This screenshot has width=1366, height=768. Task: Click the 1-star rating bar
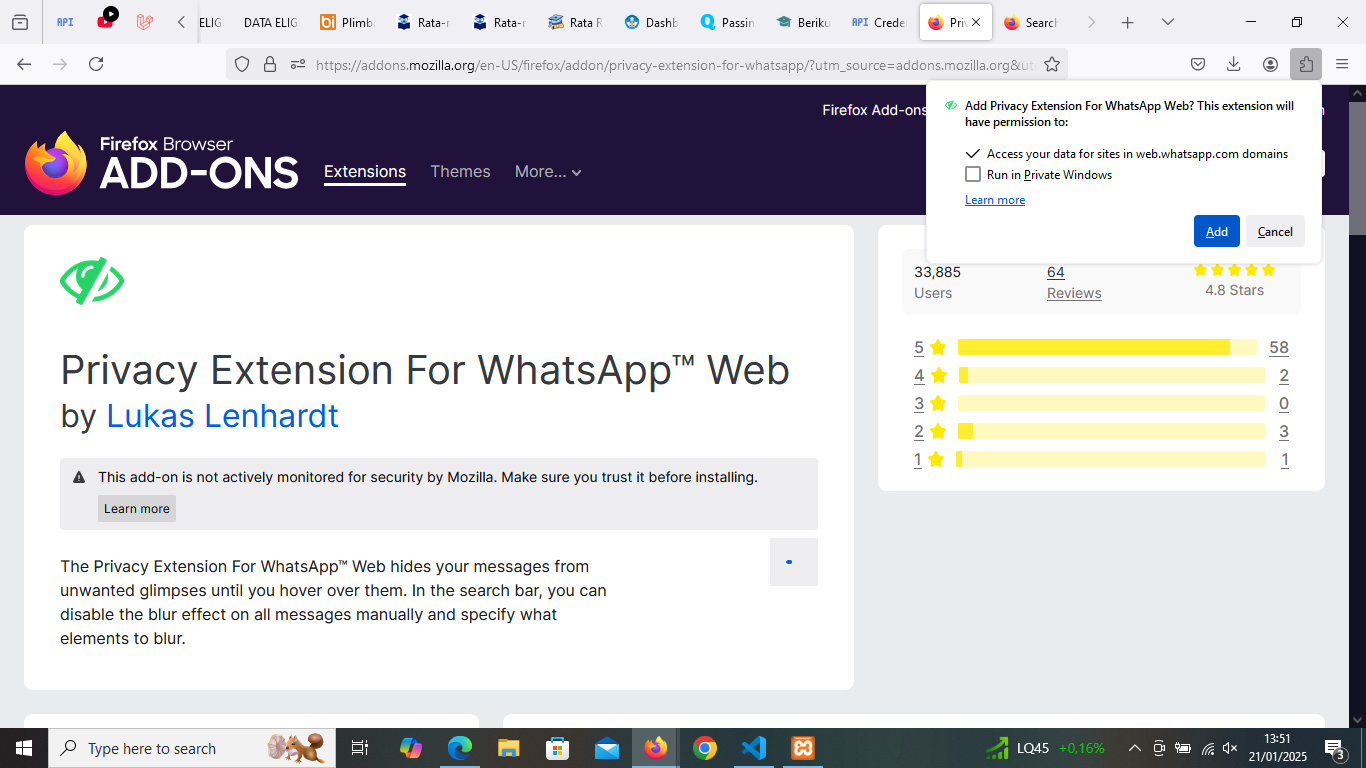point(1111,459)
